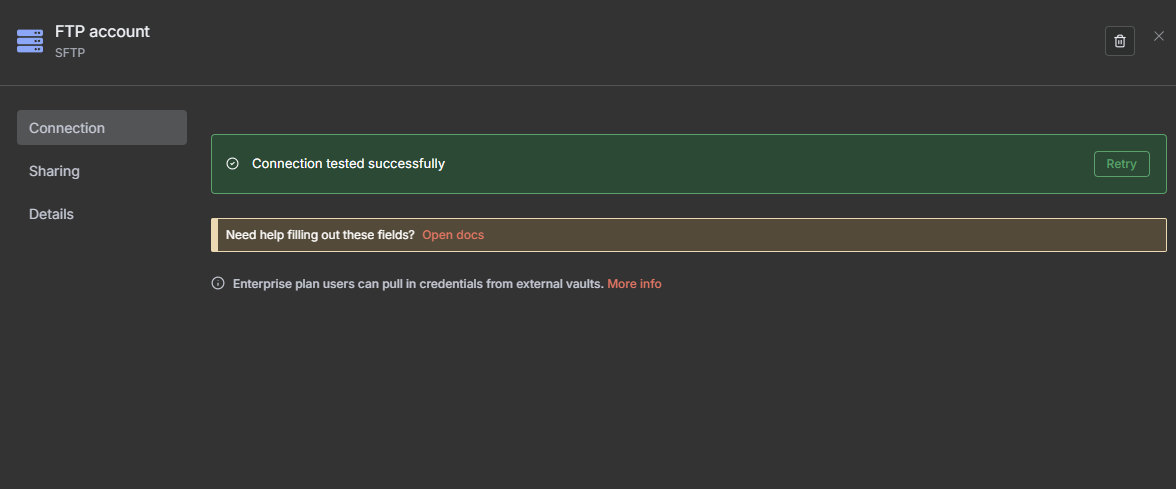This screenshot has width=1176, height=489.
Task: Click the FTP server stack icon
Action: coord(30,41)
